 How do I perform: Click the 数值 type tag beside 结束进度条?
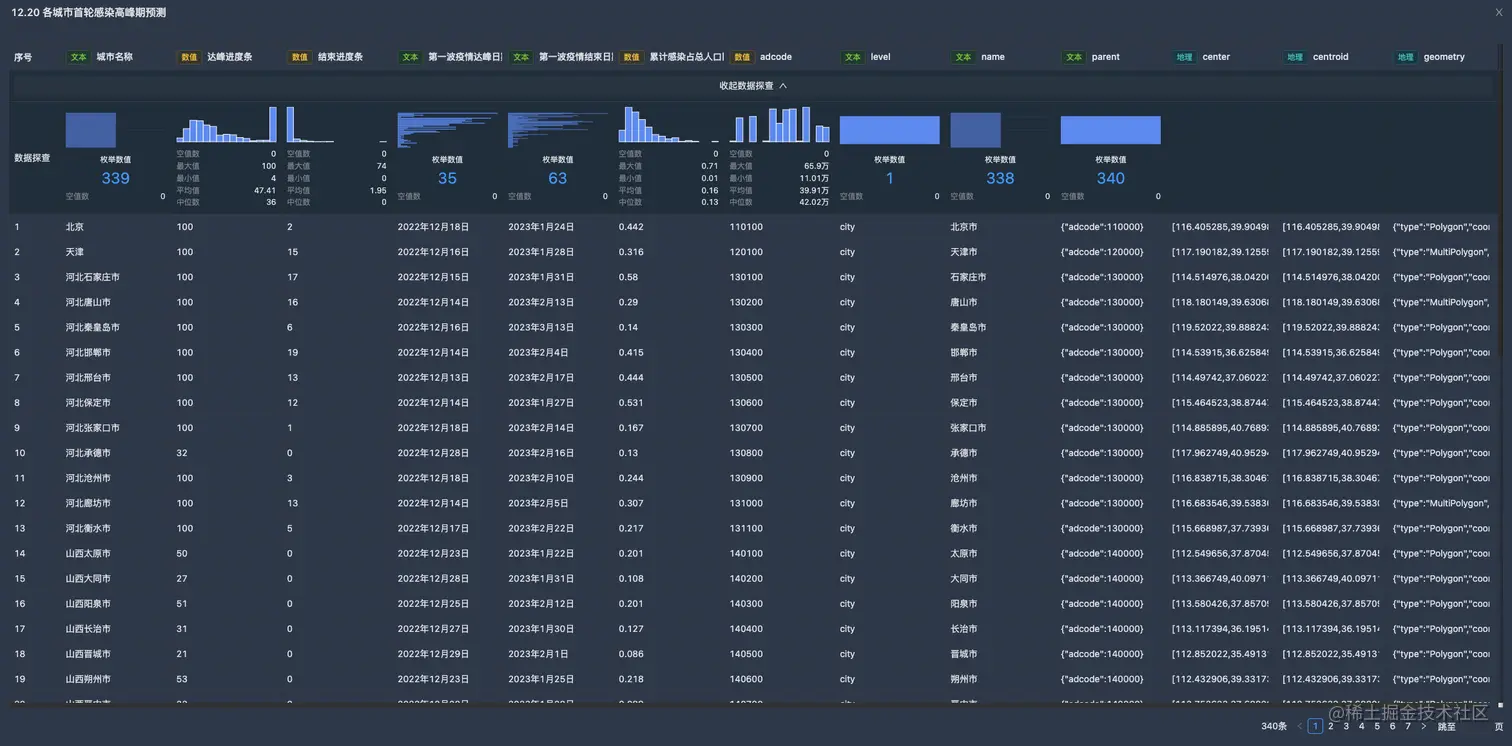click(x=300, y=57)
